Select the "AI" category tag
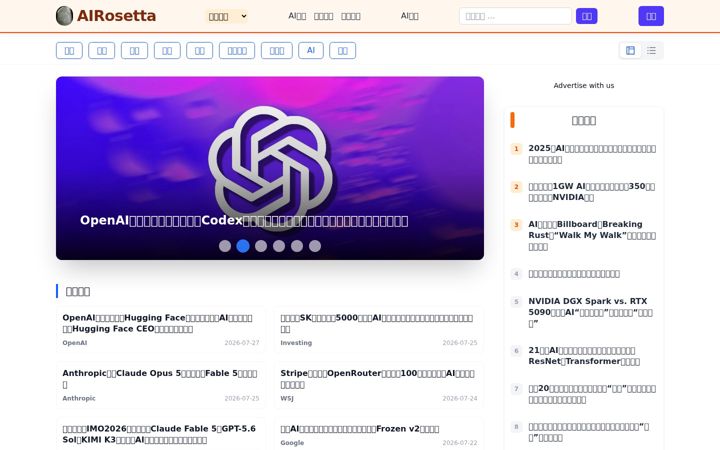 point(311,51)
